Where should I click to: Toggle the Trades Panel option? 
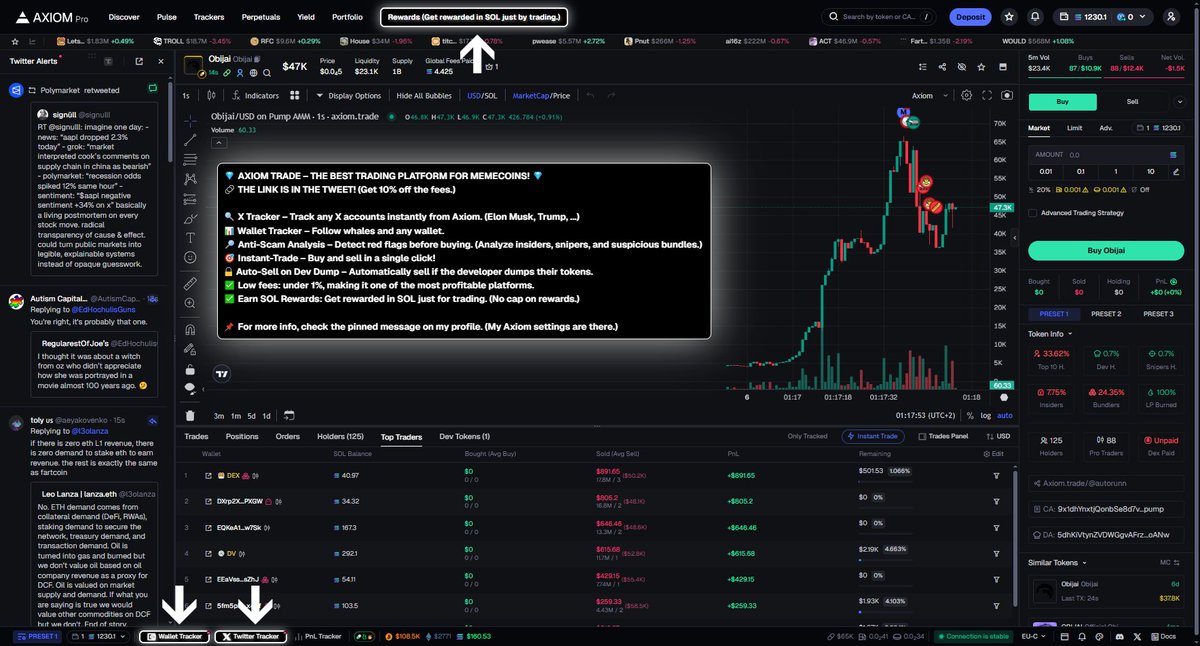click(x=944, y=436)
